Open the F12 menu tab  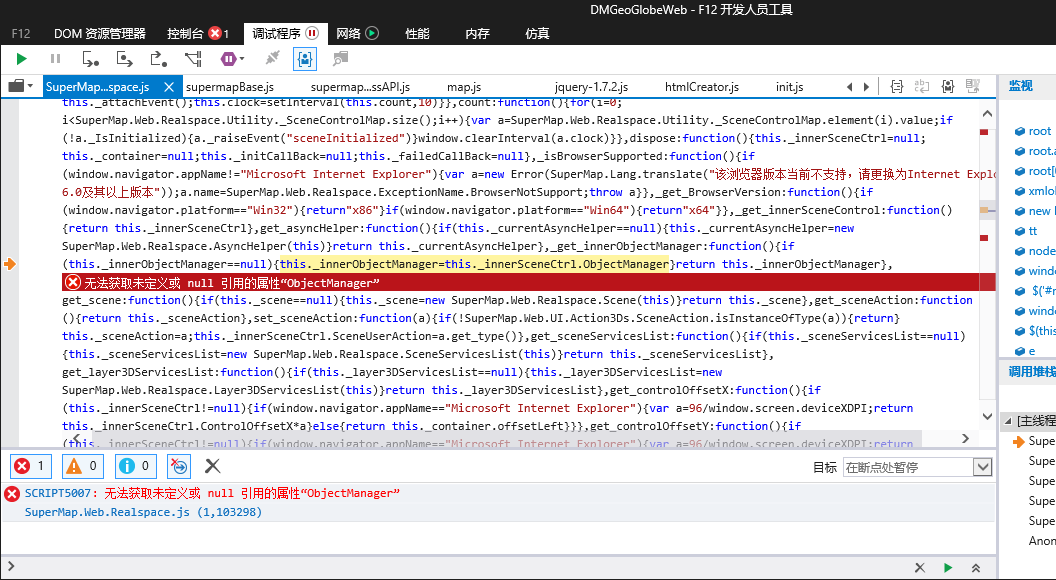[x=21, y=33]
